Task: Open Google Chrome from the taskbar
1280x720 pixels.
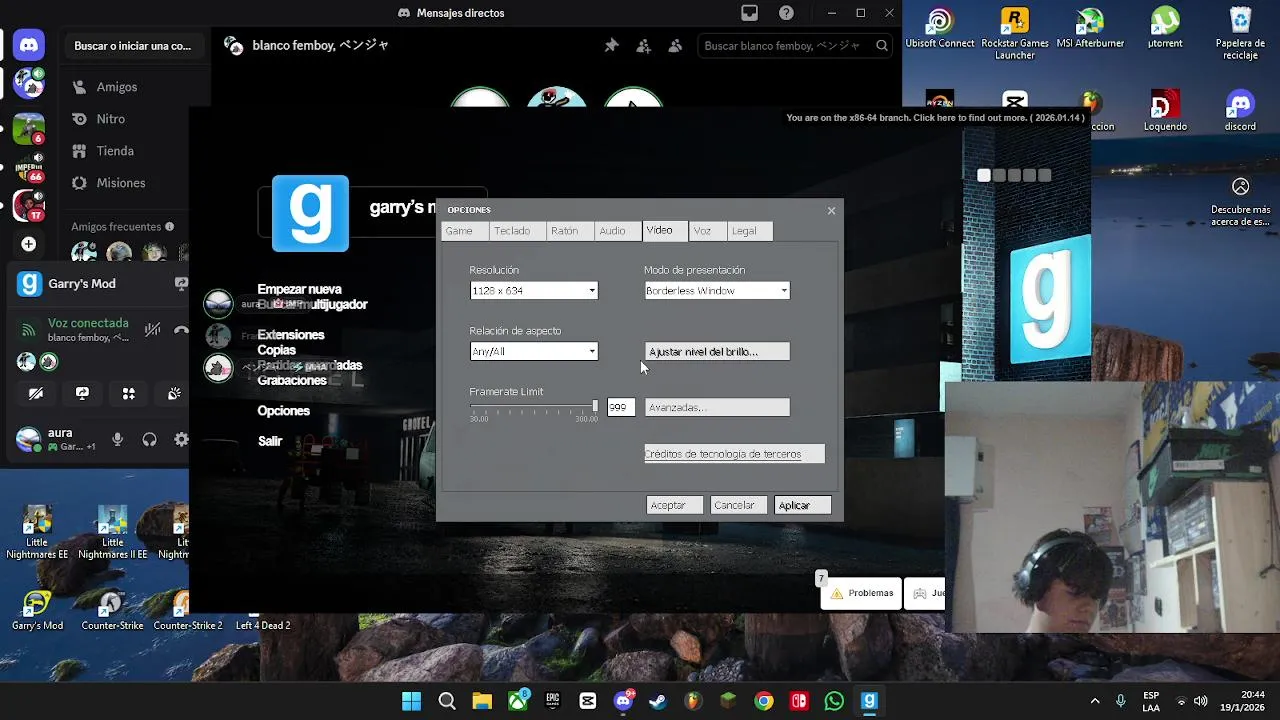Action: tap(764, 701)
